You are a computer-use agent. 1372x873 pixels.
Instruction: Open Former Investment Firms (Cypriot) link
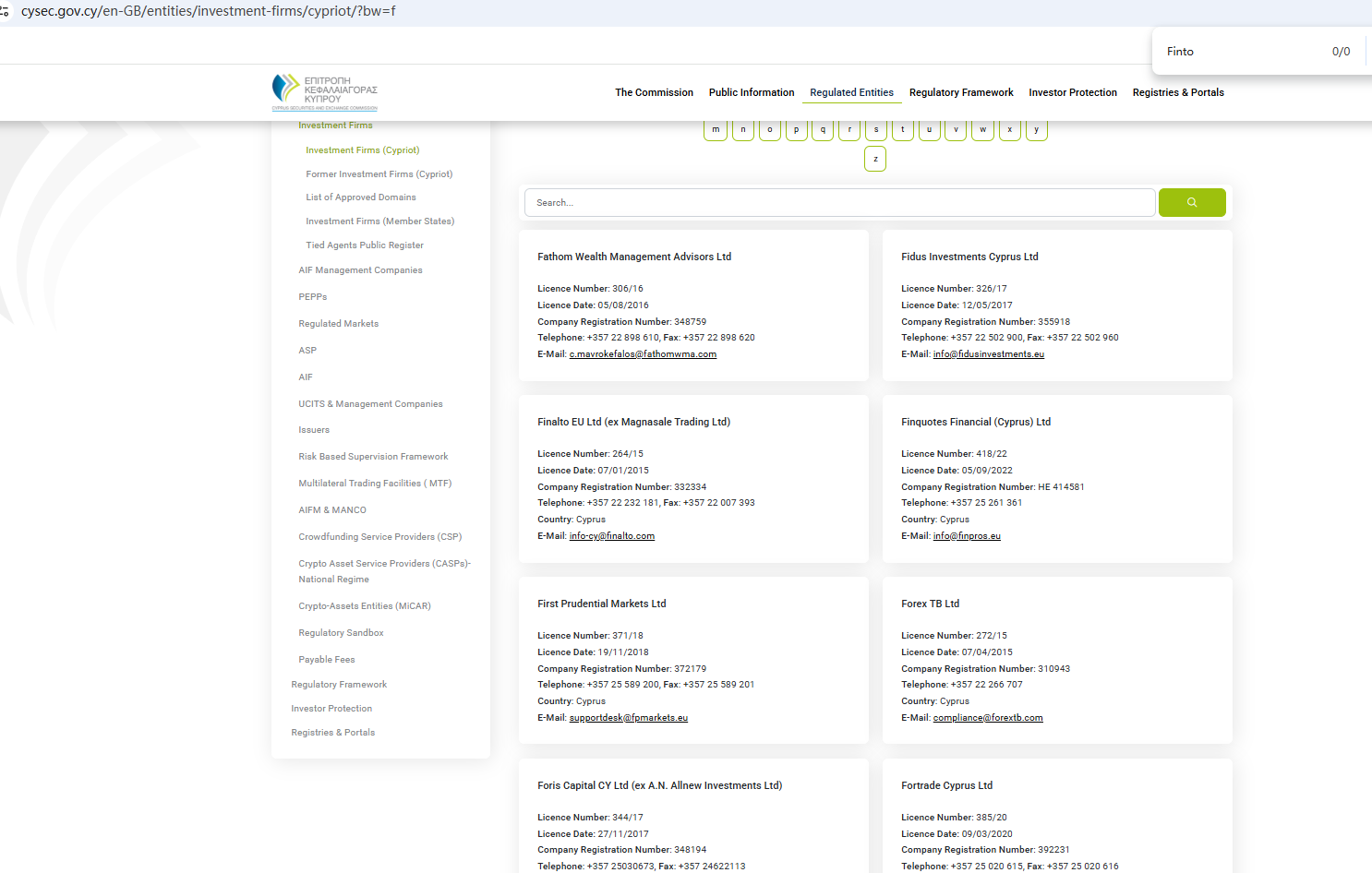click(x=379, y=173)
